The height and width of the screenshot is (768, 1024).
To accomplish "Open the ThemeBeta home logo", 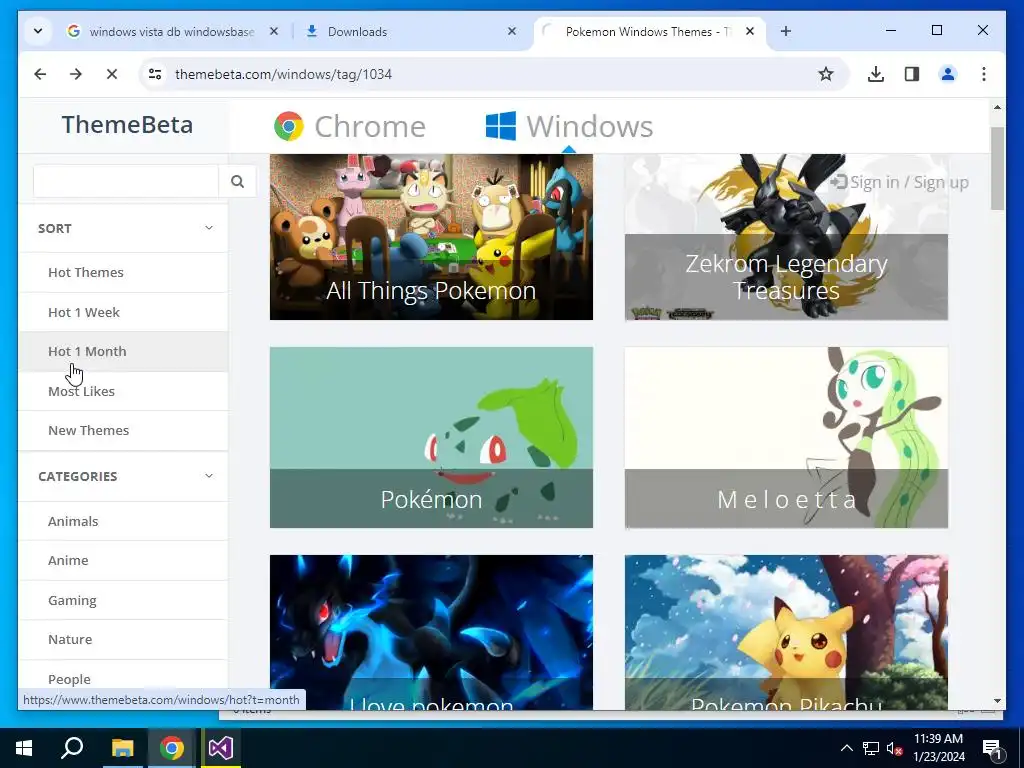I will [x=127, y=125].
